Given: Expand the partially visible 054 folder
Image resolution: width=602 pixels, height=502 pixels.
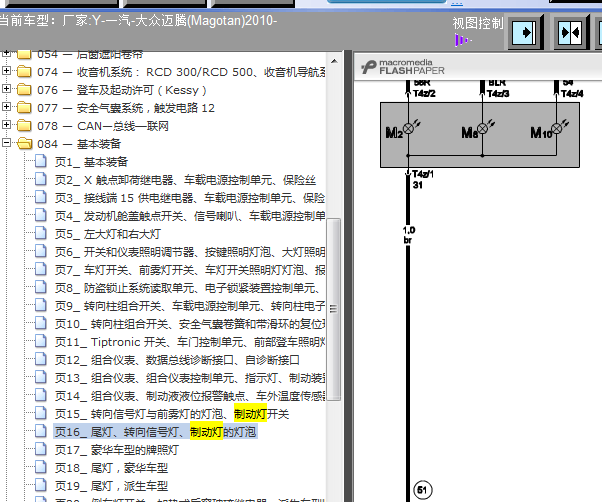Looking at the screenshot, I should (x=6, y=54).
